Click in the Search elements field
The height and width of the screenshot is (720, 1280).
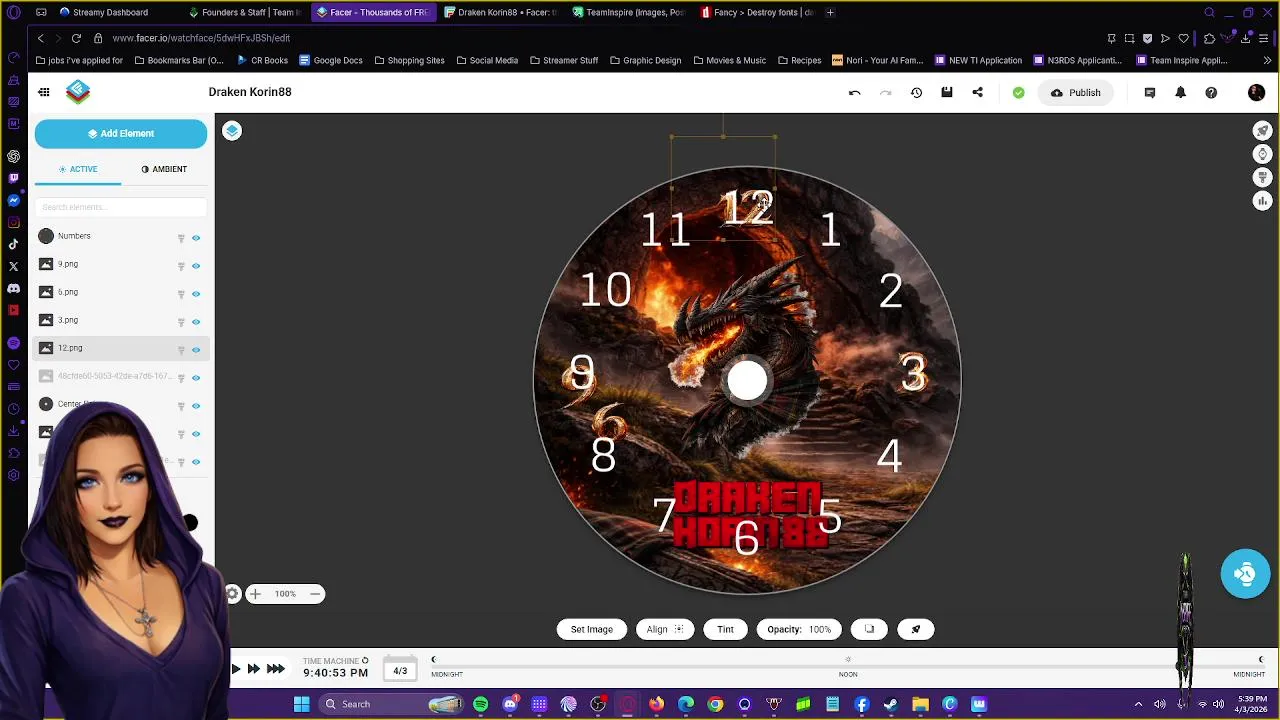[x=121, y=207]
